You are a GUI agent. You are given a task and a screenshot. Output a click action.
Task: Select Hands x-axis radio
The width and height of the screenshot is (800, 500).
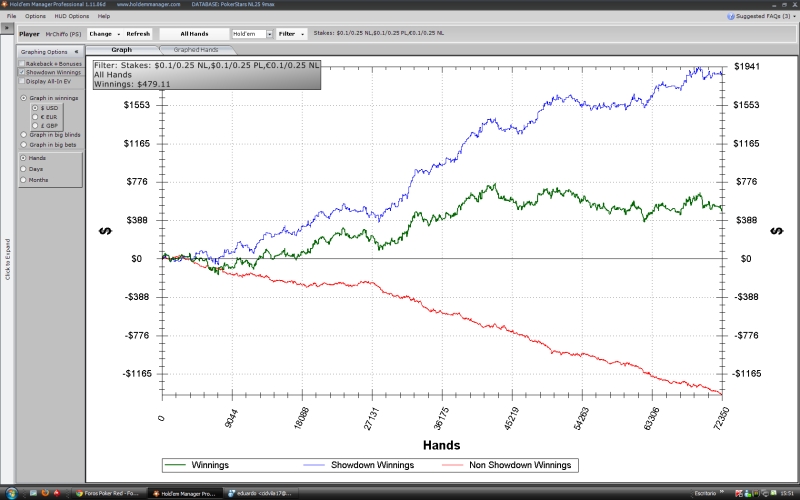[23, 158]
